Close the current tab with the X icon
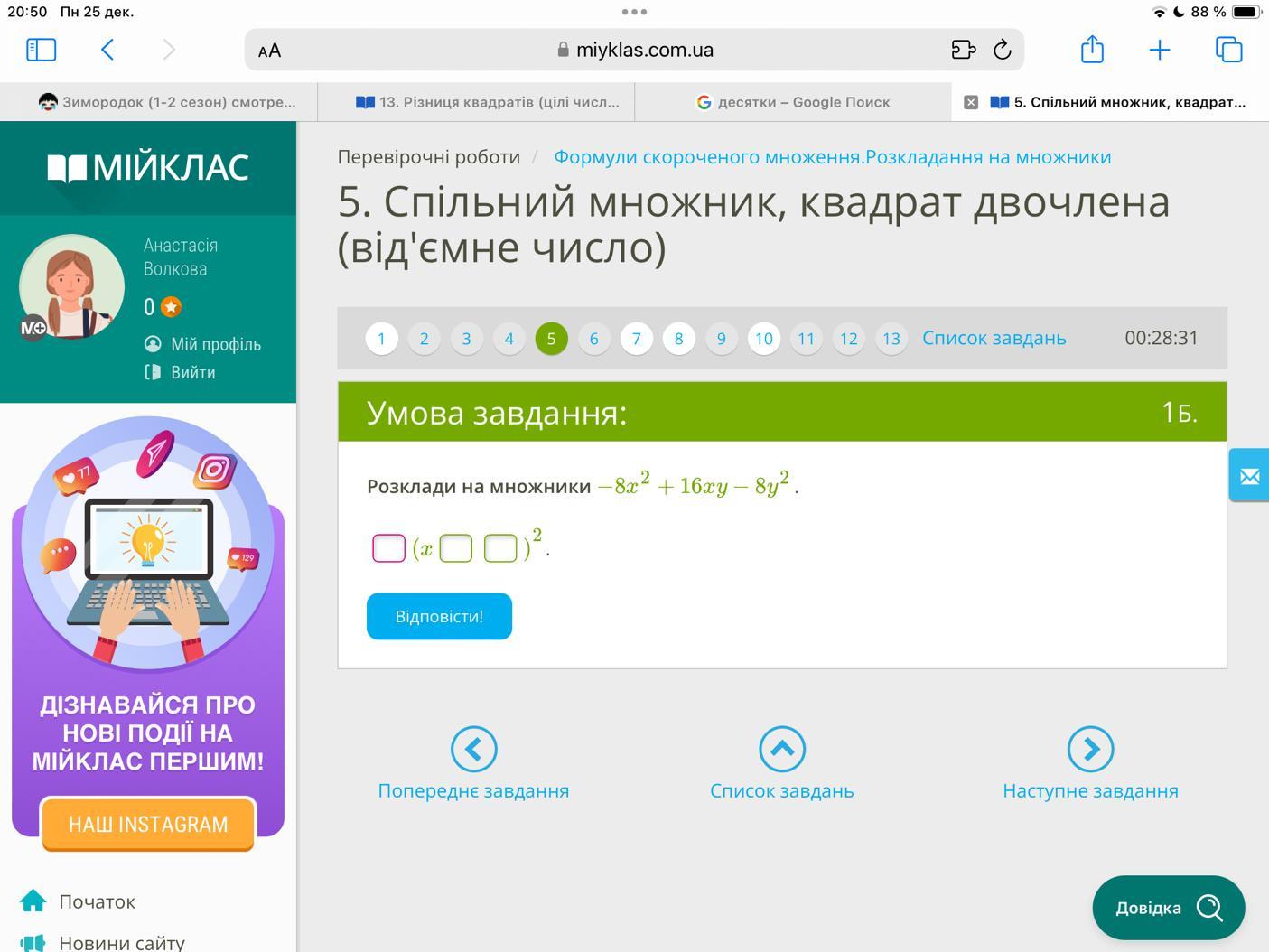 pos(971,102)
